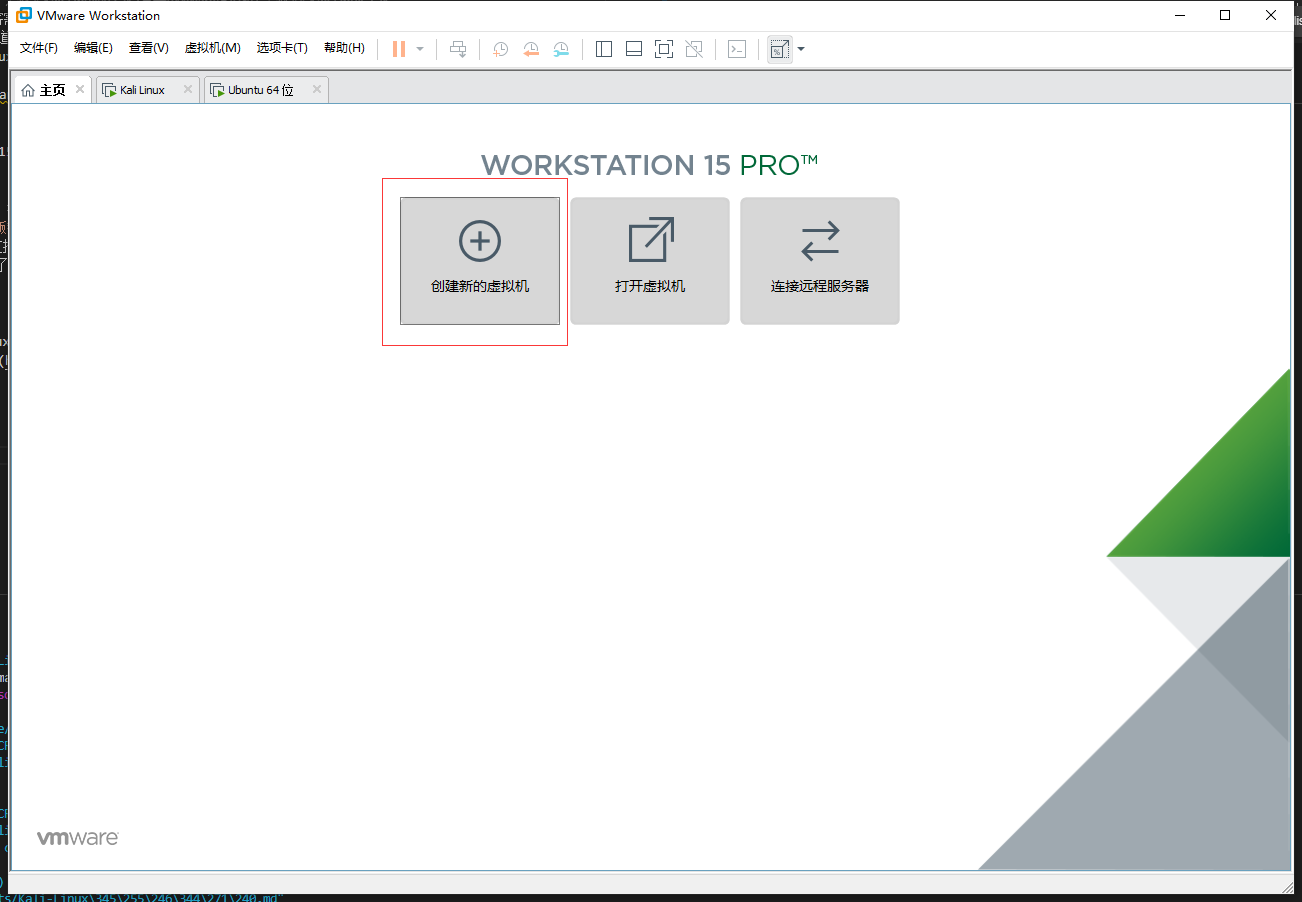The width and height of the screenshot is (1302, 902).
Task: Toggle the library sidebar panel icon
Action: [x=604, y=49]
